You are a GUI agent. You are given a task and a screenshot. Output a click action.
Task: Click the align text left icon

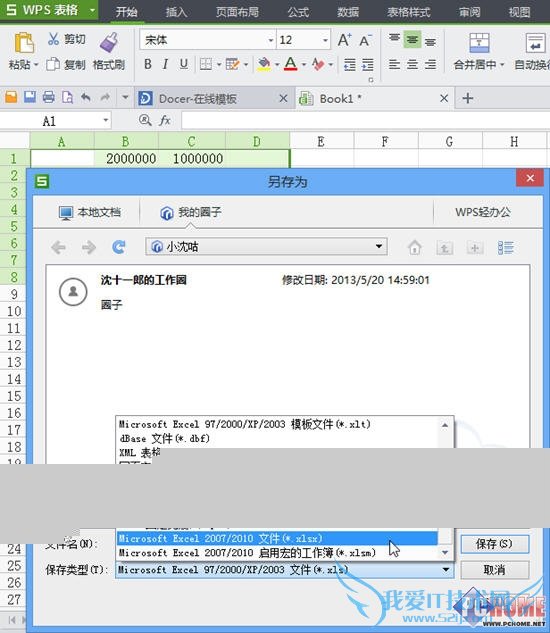tap(394, 64)
